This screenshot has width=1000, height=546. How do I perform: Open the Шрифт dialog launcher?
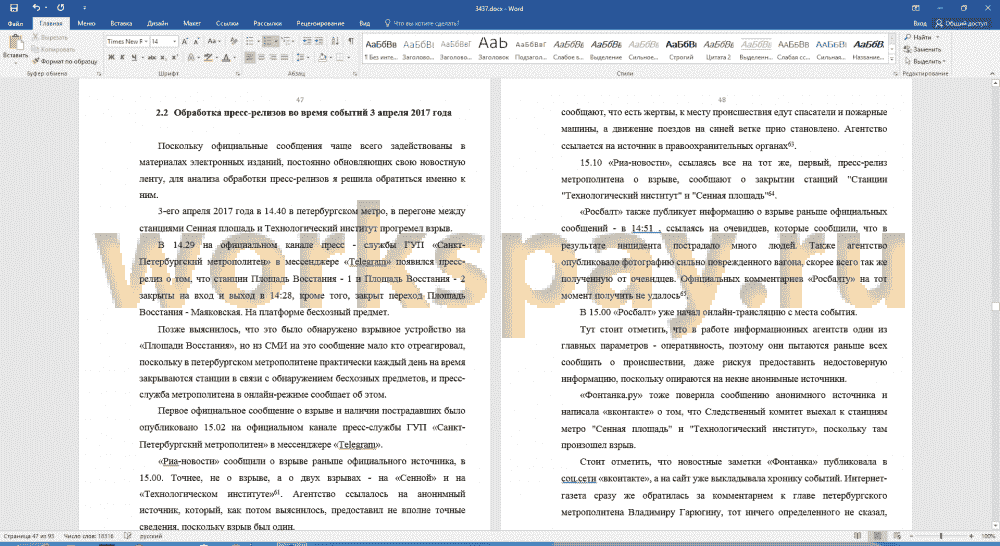tap(239, 74)
